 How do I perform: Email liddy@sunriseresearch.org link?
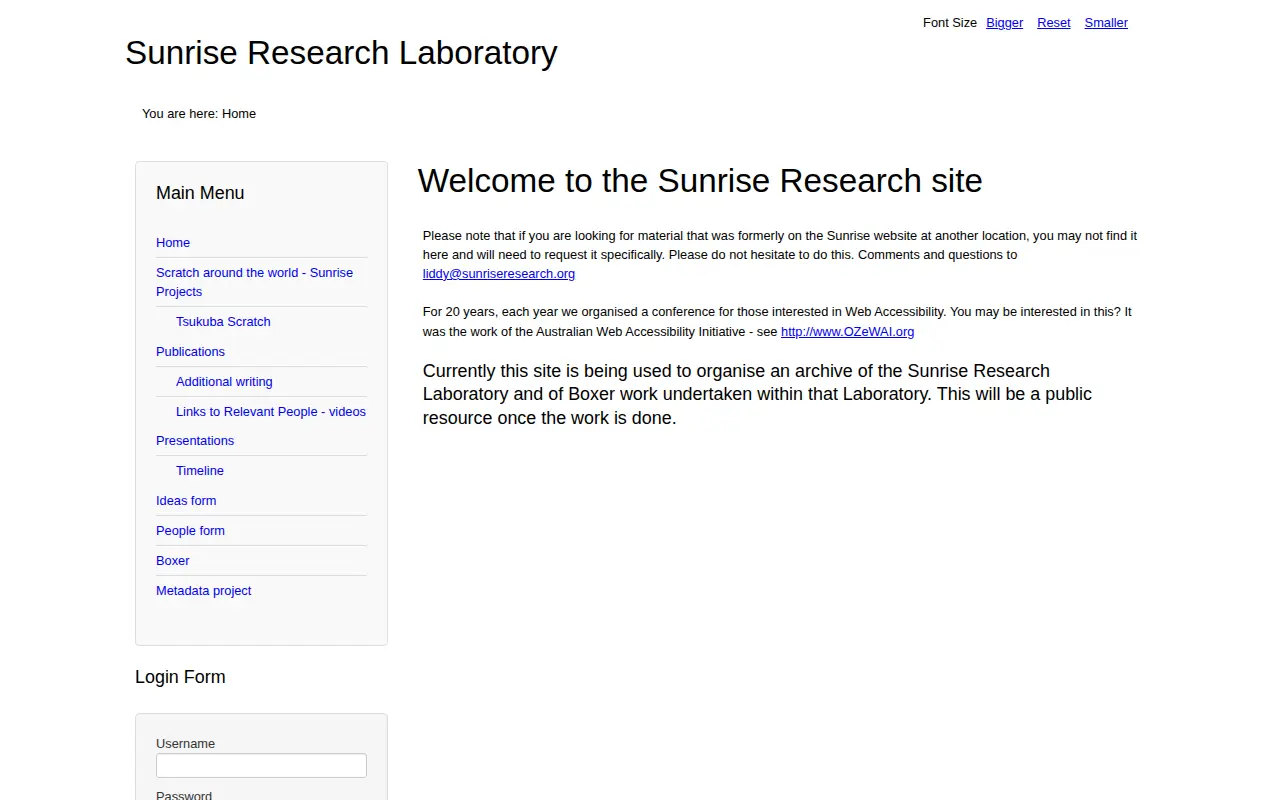point(499,274)
